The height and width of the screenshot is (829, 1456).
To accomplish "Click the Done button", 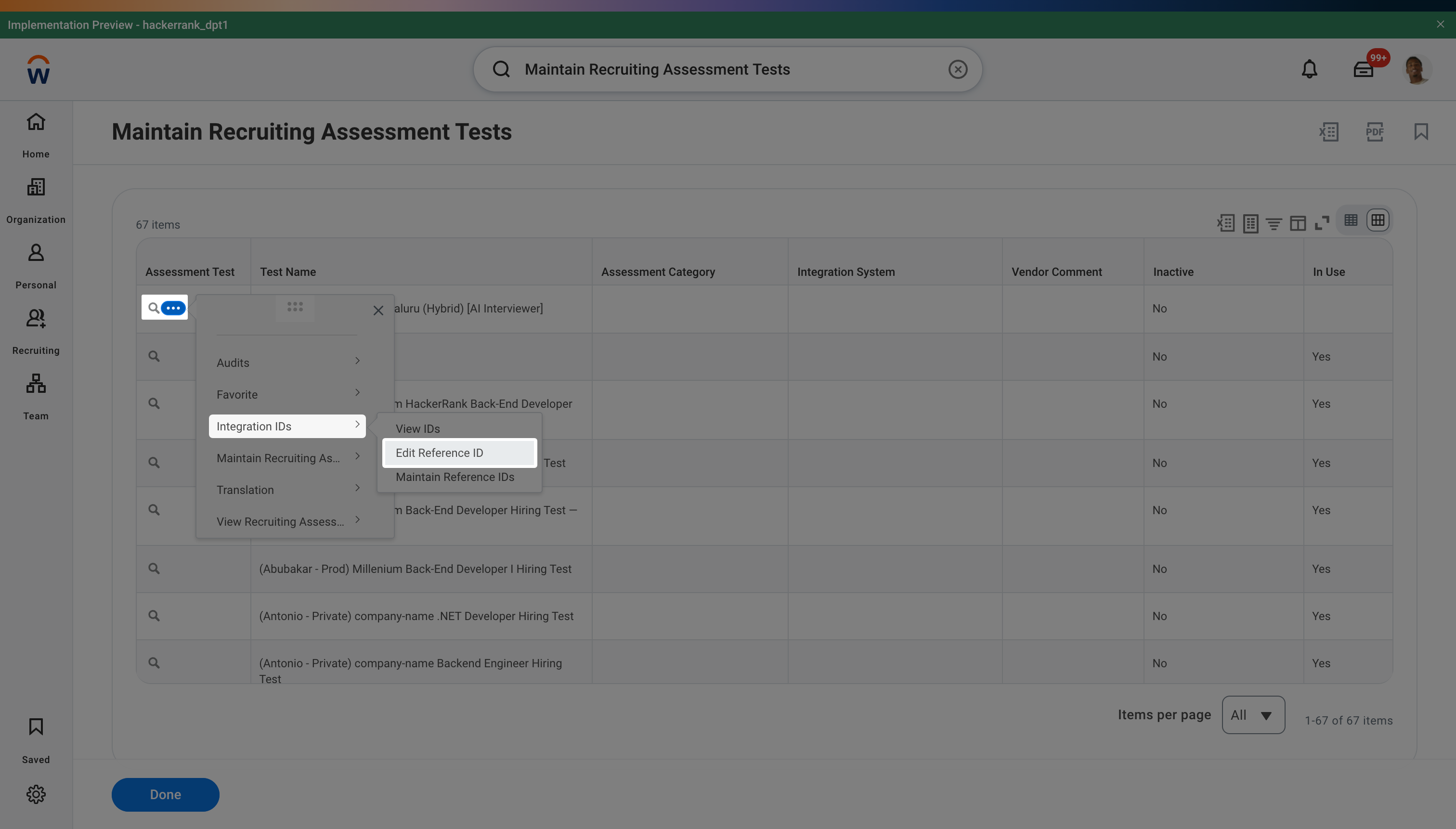I will tap(165, 794).
